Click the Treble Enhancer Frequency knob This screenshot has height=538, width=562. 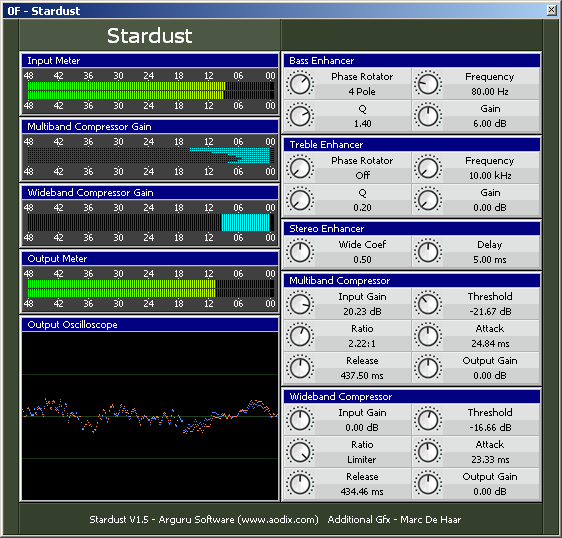(428, 168)
